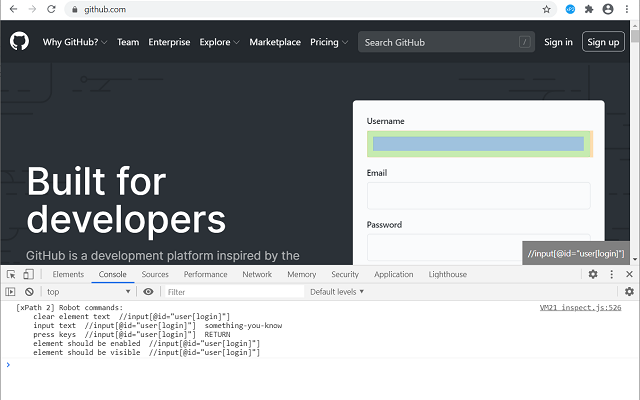Open the Enterprise link

coord(169,42)
